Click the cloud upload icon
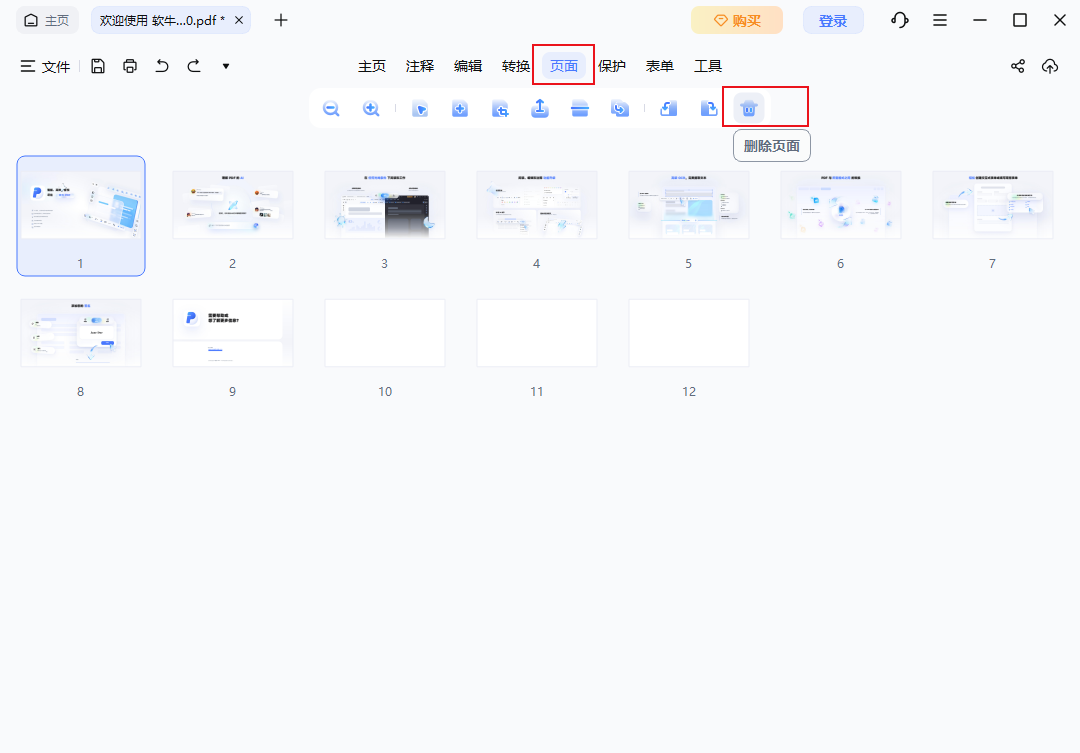Screen dimensions: 1080x753 coord(1050,66)
